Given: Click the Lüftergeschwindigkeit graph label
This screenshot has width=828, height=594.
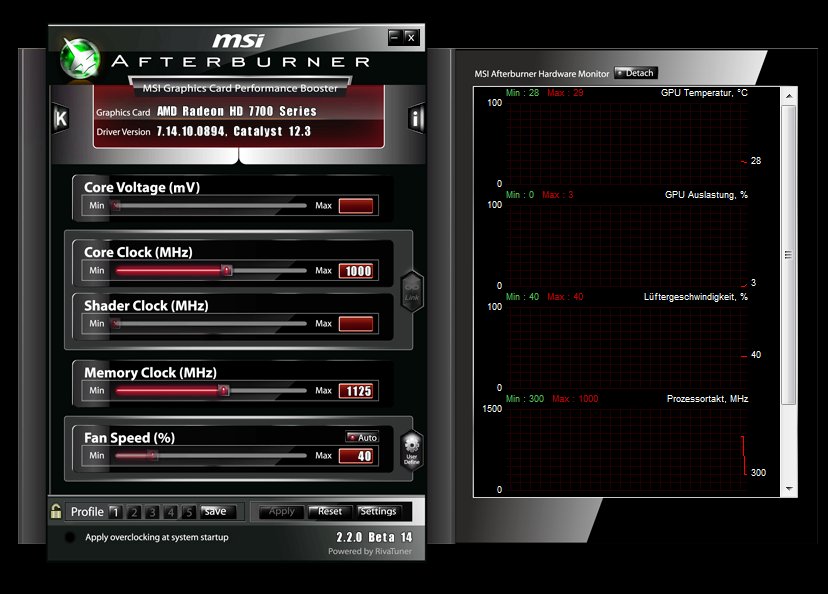Looking at the screenshot, I should point(695,297).
